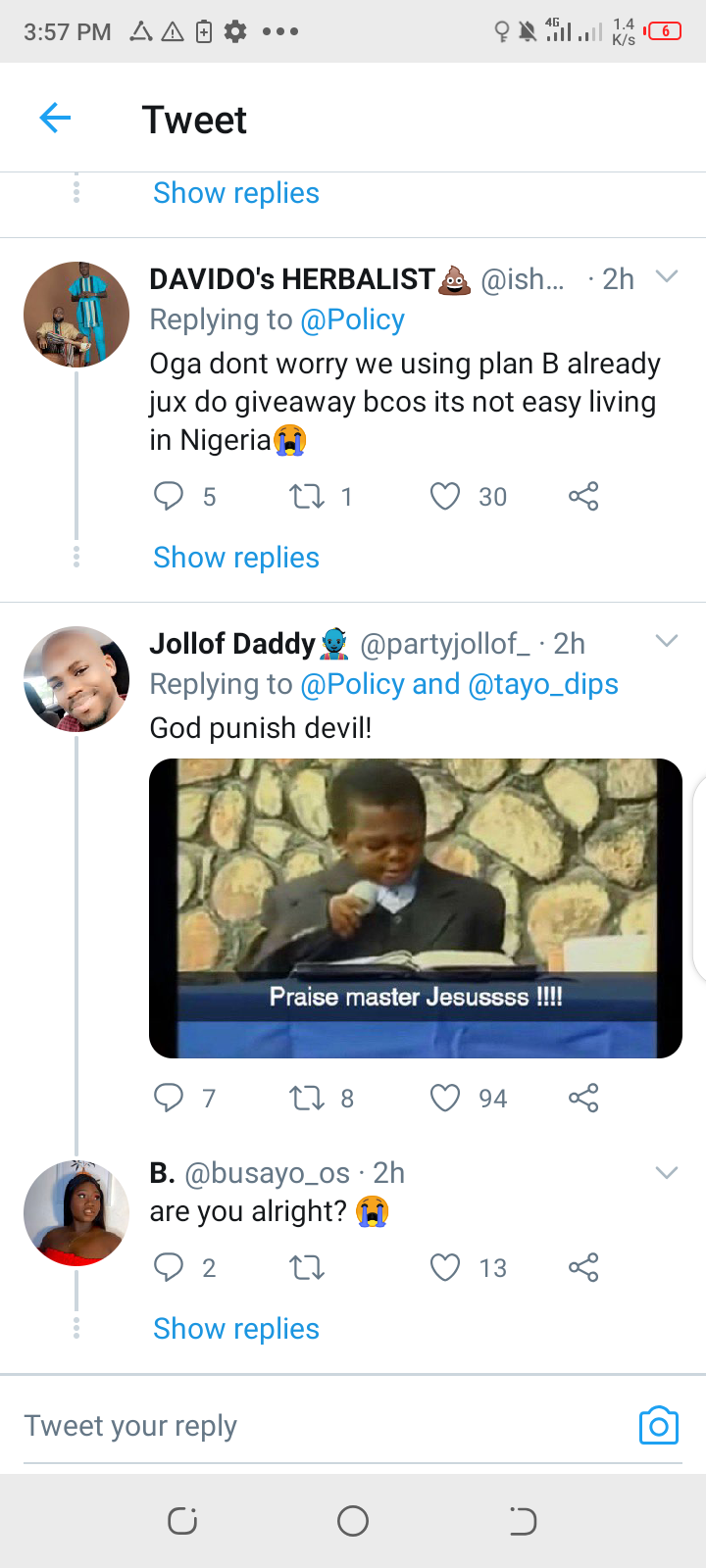Open options chevron on Jollof Daddy tweet

click(x=667, y=641)
